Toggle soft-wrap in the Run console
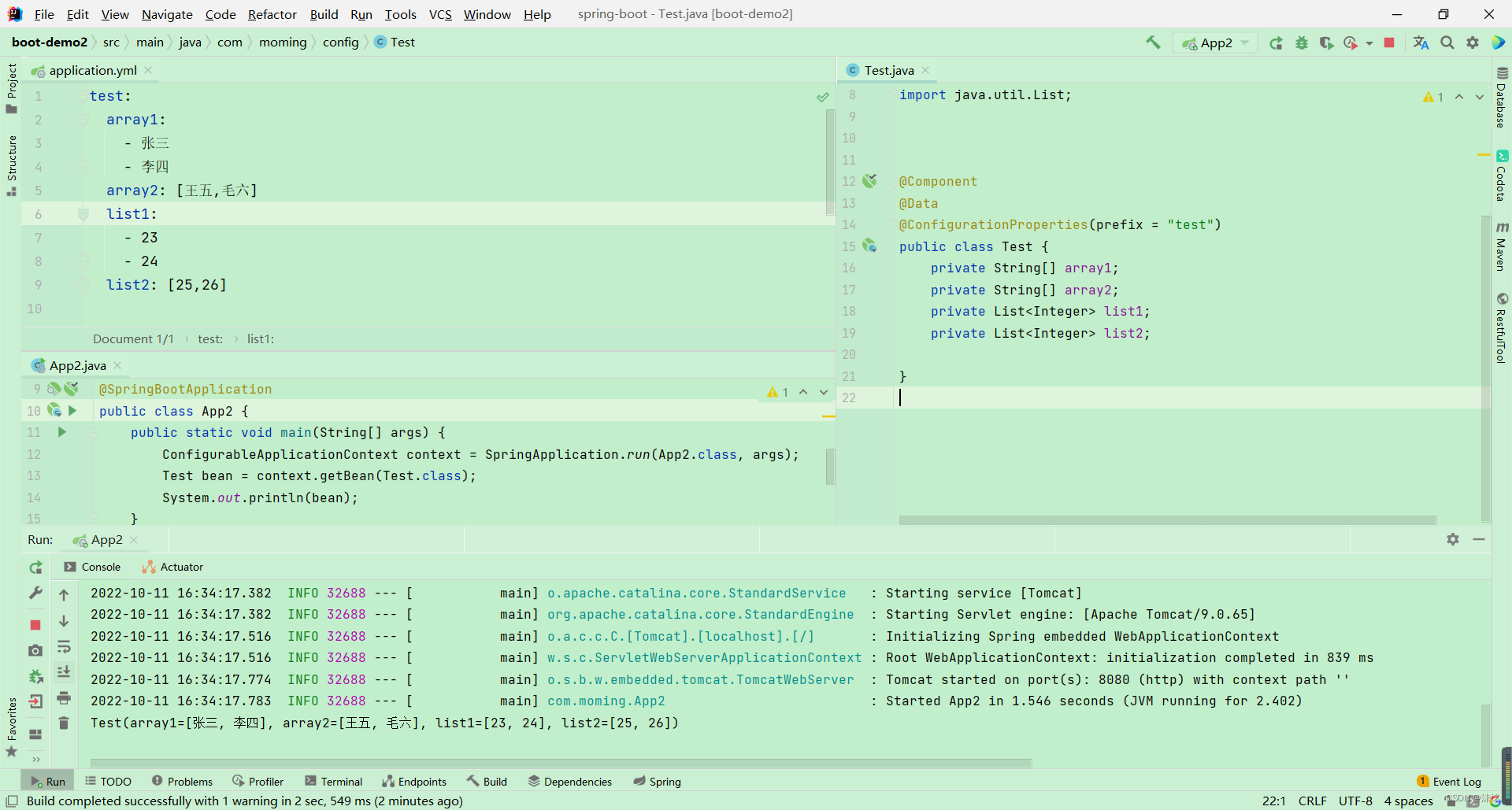 pyautogui.click(x=64, y=648)
